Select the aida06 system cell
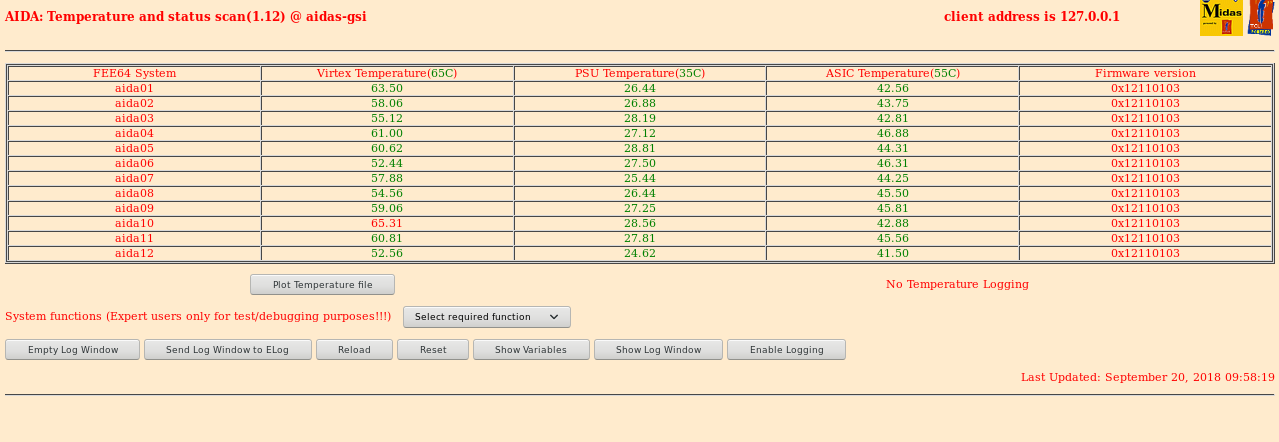The image size is (1279, 442). (x=134, y=163)
